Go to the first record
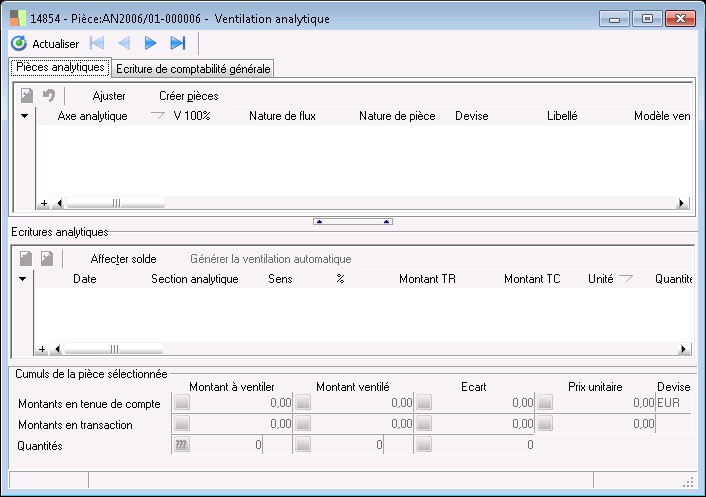The width and height of the screenshot is (706, 497). point(97,43)
